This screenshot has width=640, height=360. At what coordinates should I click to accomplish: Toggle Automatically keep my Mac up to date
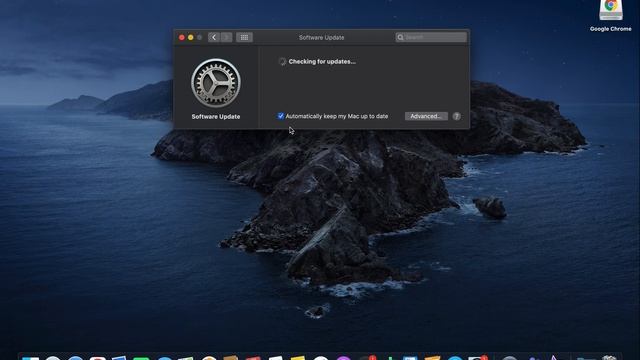(281, 116)
